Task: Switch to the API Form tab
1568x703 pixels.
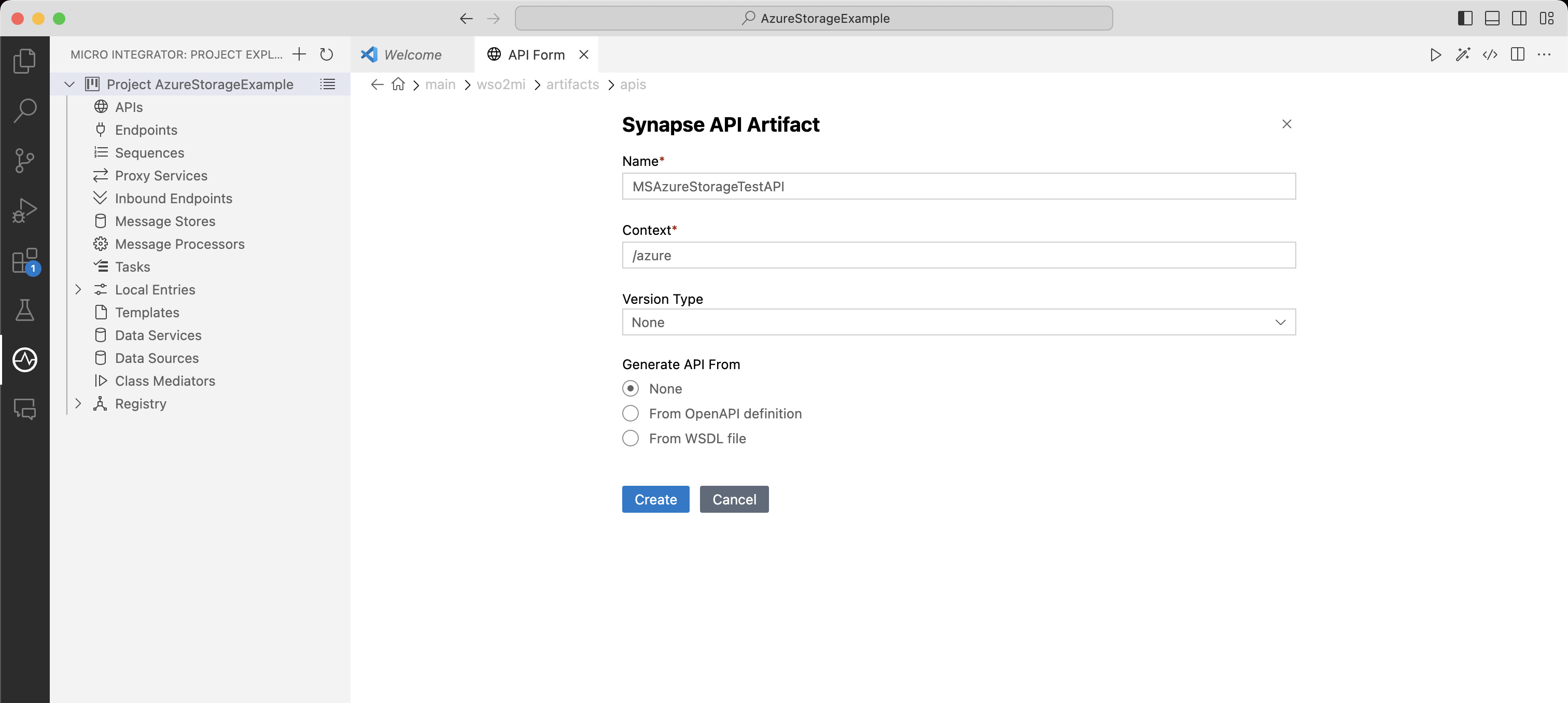Action: [536, 55]
